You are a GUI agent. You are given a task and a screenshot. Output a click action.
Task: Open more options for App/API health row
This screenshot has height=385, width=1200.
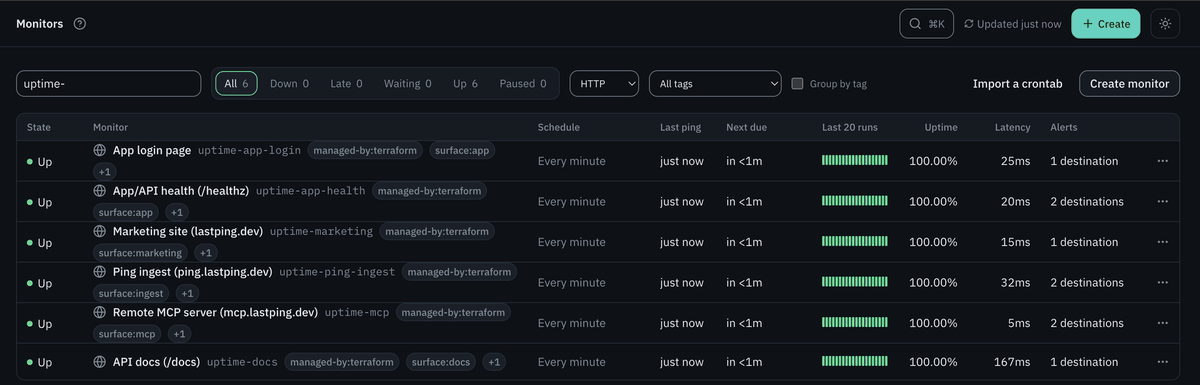tap(1162, 201)
